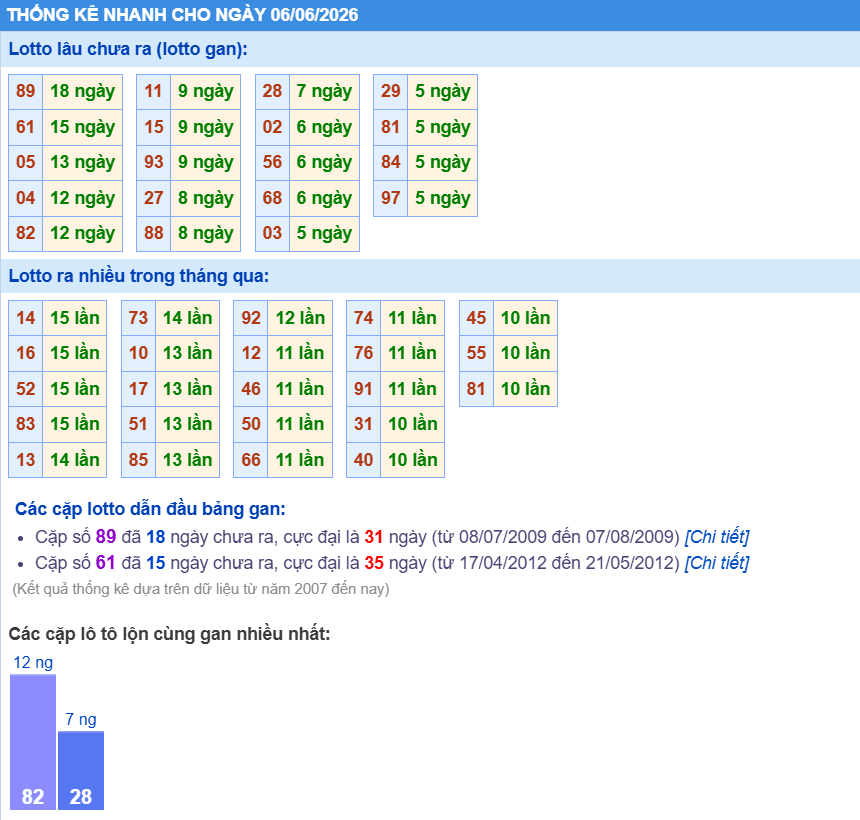
Task: Click purple number 61 in gan list
Action: [105, 563]
